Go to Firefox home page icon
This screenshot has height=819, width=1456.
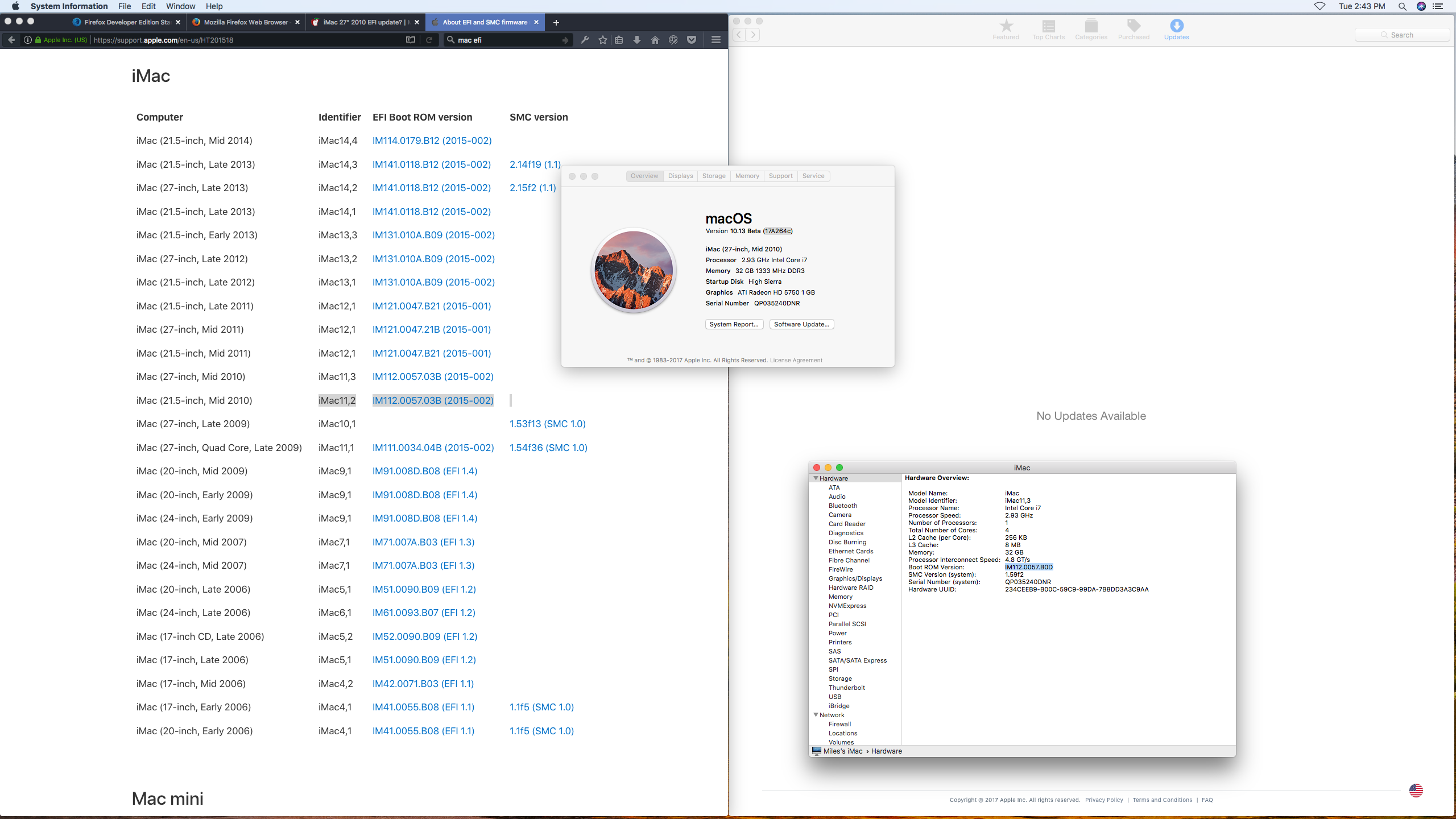[x=655, y=40]
